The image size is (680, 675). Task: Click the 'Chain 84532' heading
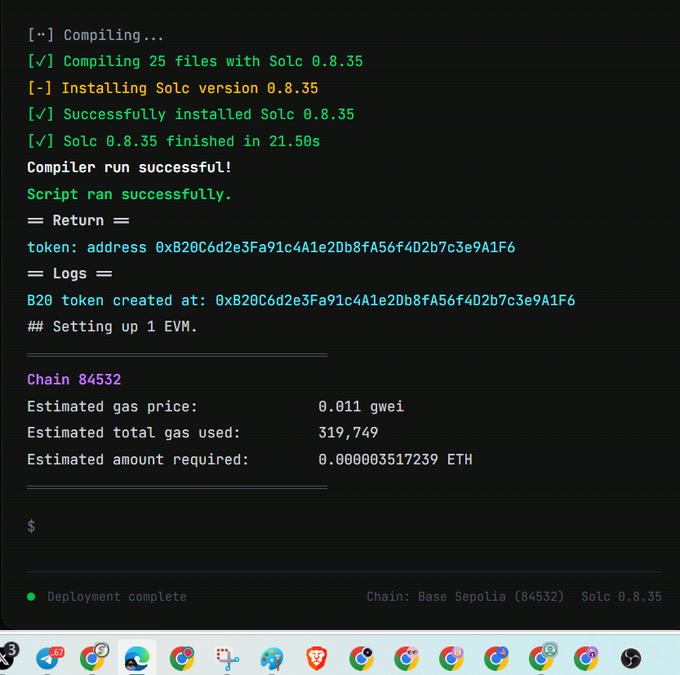[74, 380]
